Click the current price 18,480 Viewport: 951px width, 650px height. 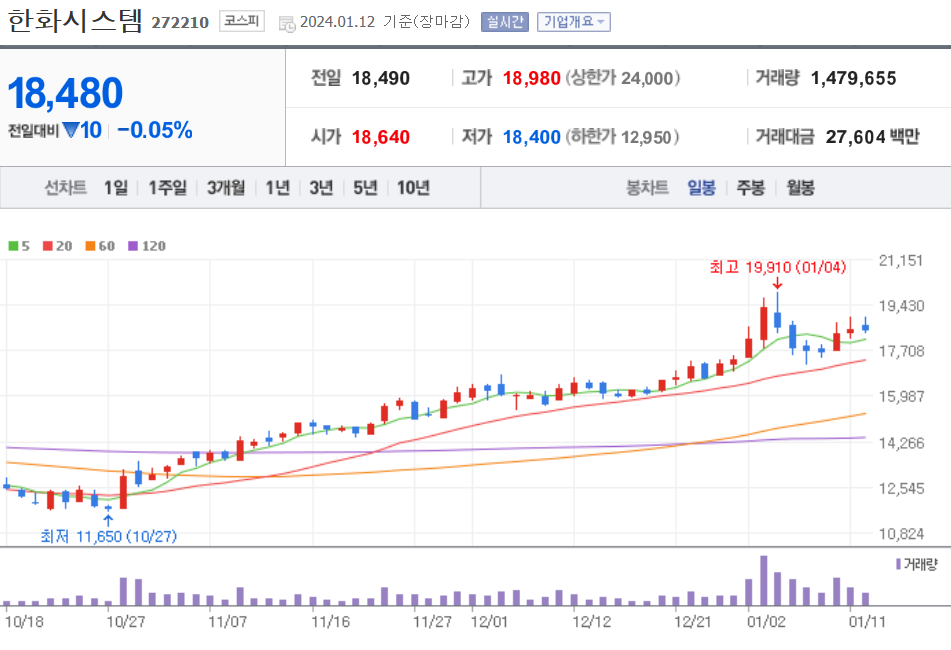(65, 93)
